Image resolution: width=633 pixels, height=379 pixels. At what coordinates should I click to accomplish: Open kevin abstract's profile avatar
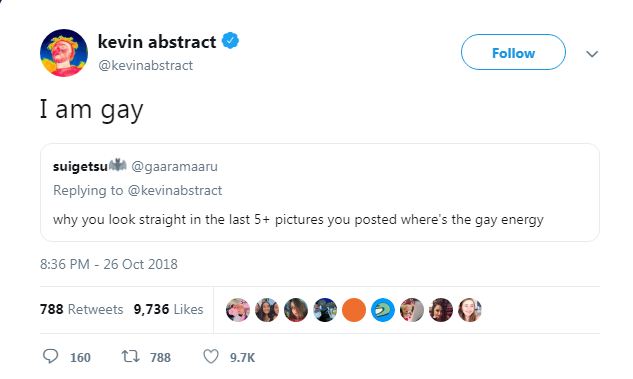[64, 53]
